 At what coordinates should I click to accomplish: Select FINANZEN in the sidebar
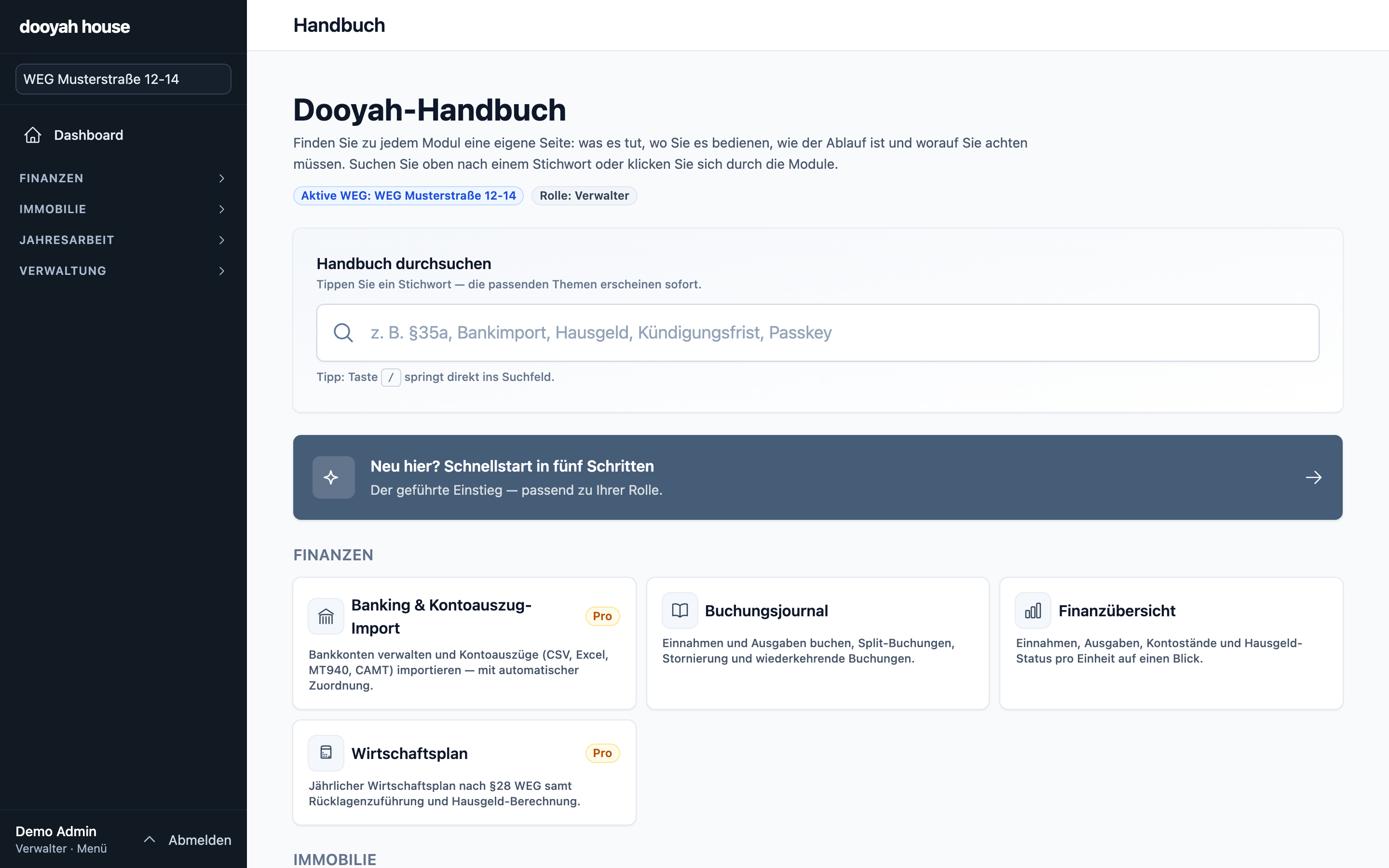(123, 178)
